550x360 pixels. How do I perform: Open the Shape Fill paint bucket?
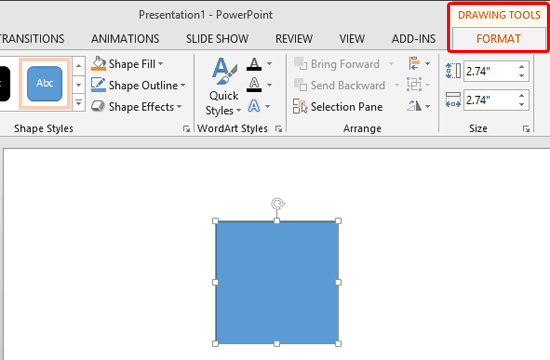tap(98, 64)
